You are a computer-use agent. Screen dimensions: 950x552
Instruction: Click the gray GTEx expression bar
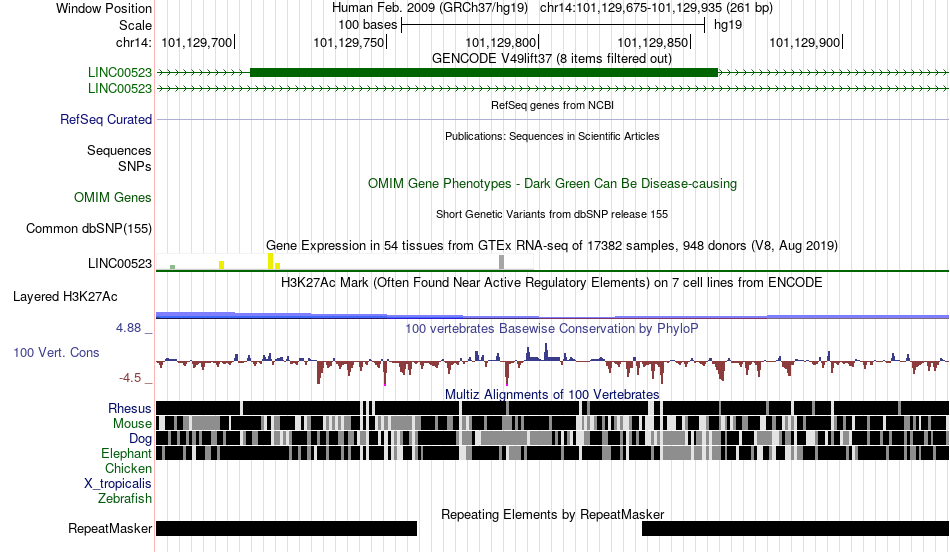(x=501, y=262)
